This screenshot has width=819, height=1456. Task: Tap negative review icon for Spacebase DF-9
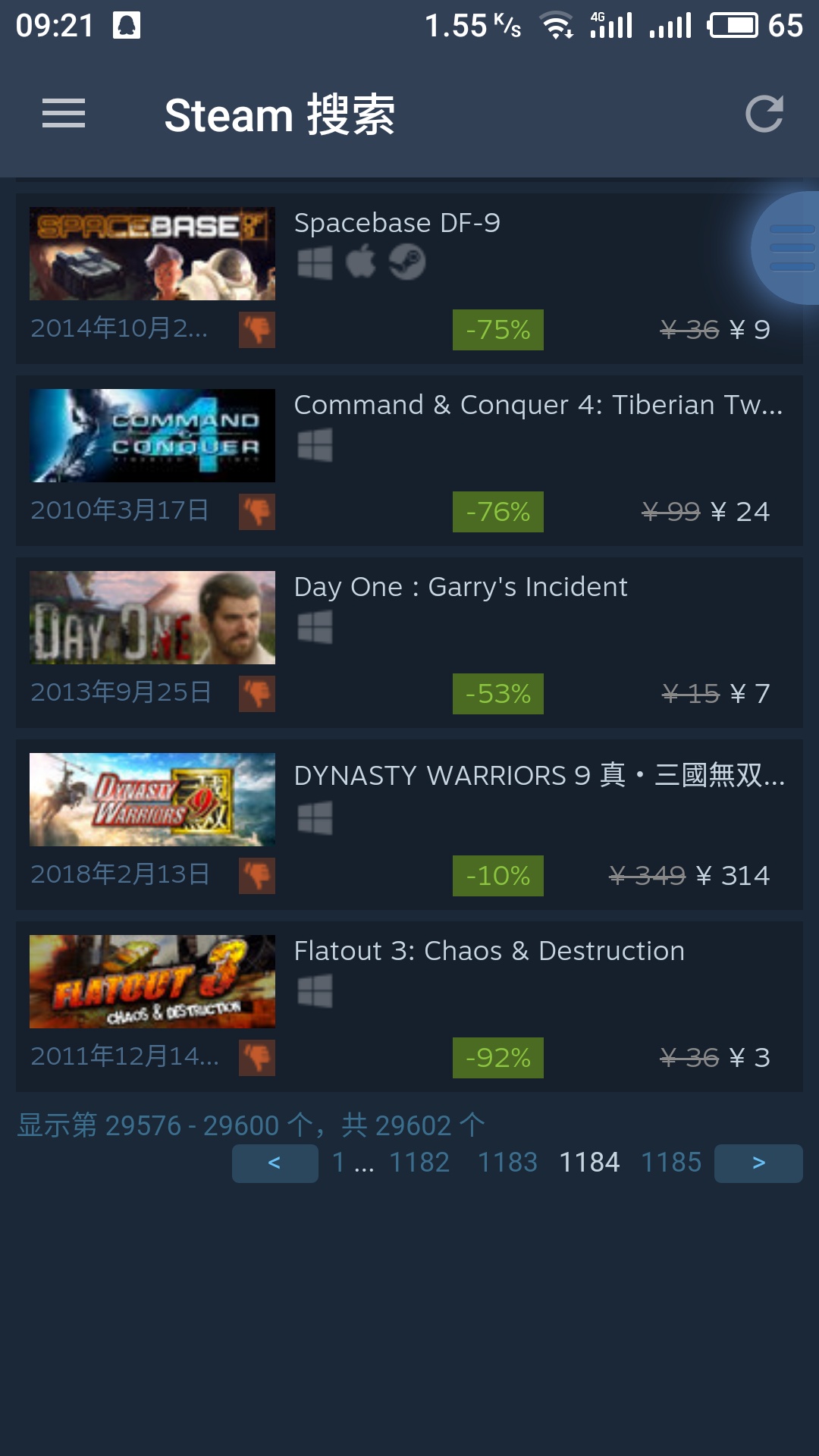click(257, 330)
